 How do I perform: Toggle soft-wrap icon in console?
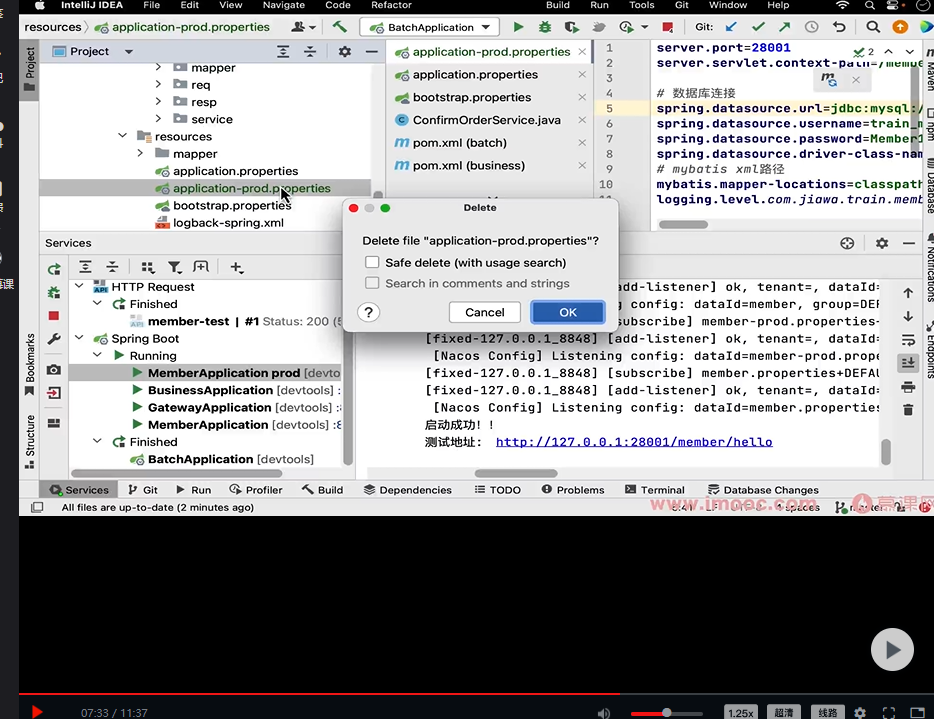(908, 340)
